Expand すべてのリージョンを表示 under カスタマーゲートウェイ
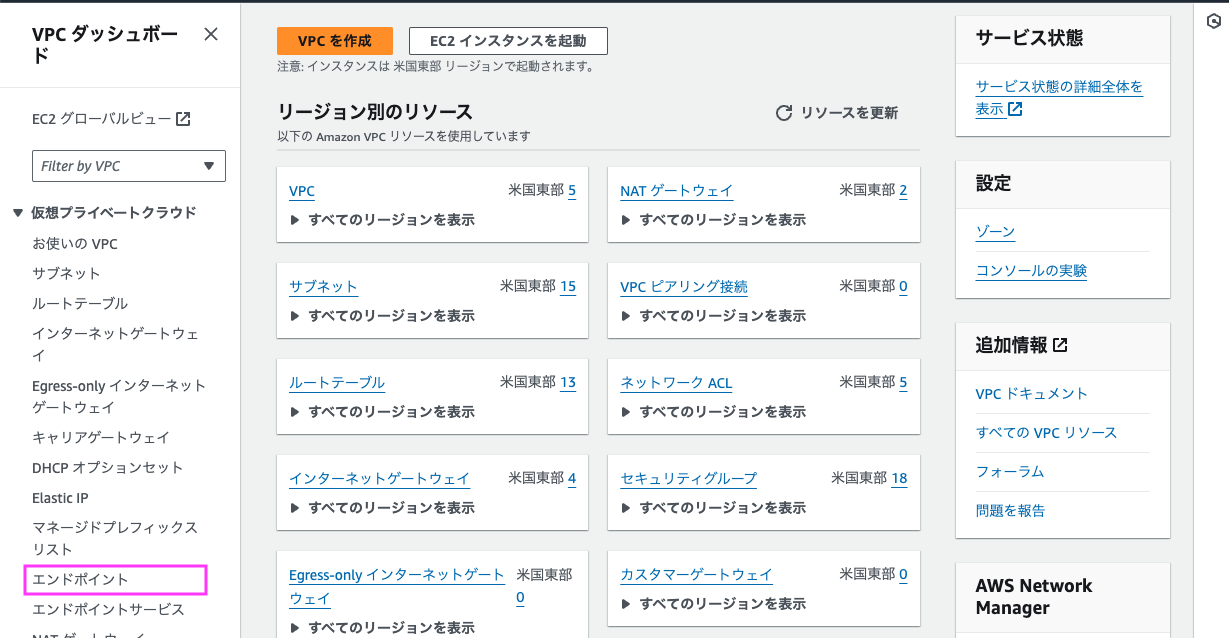 [x=713, y=604]
